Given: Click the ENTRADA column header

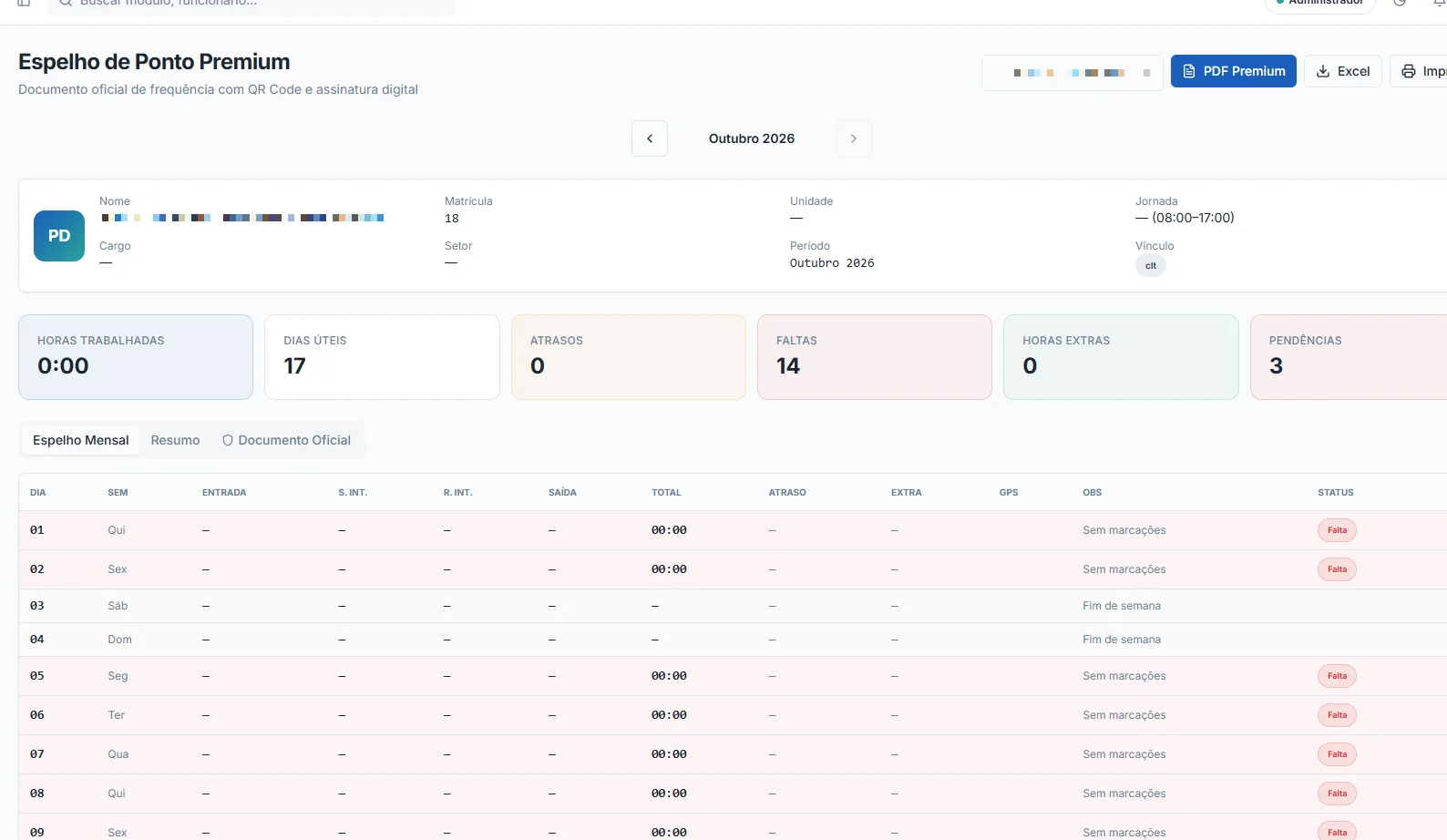Looking at the screenshot, I should [224, 492].
